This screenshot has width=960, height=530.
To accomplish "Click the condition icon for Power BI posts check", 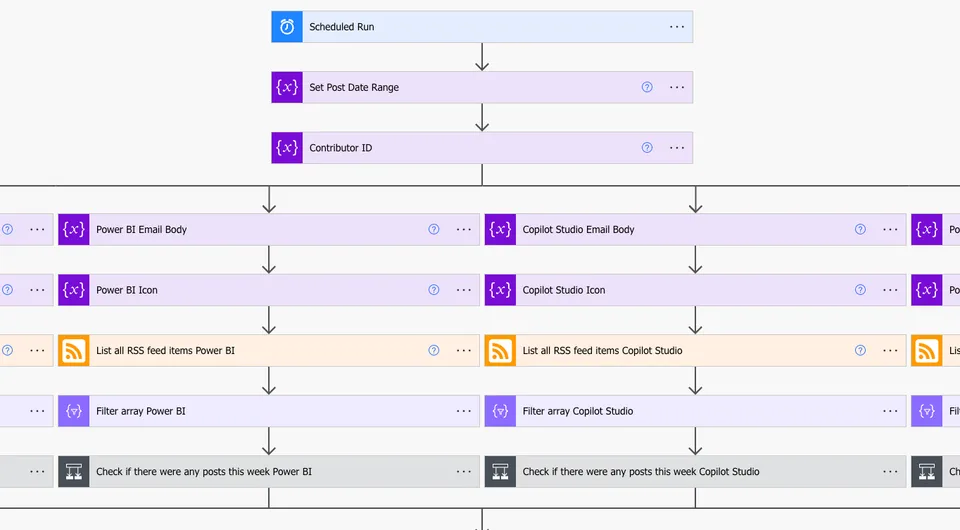I will (x=73, y=472).
